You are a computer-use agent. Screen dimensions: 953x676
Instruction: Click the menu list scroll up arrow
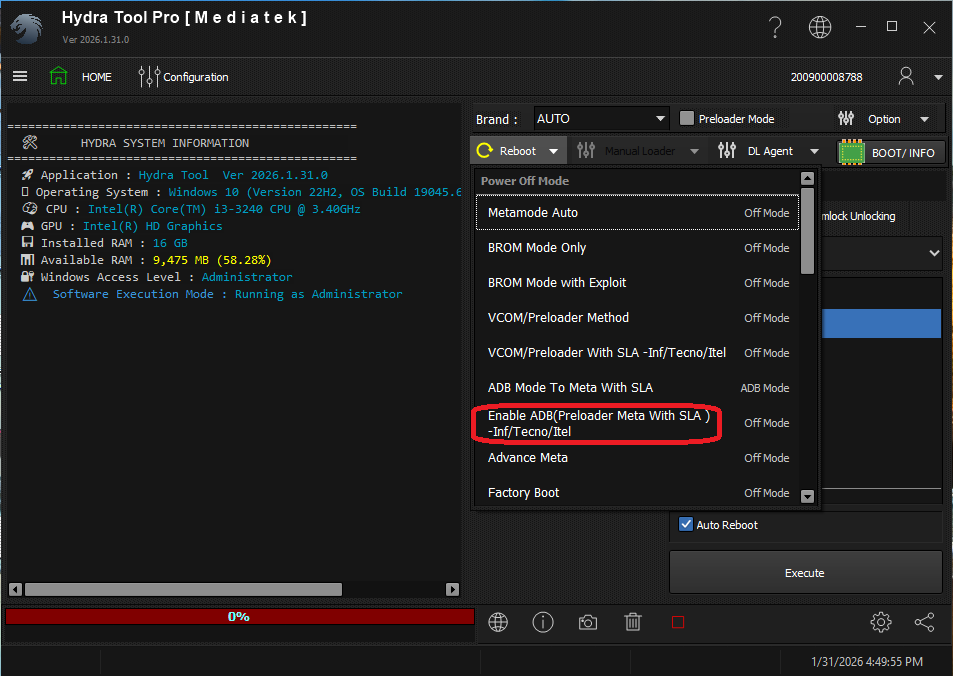[x=807, y=178]
